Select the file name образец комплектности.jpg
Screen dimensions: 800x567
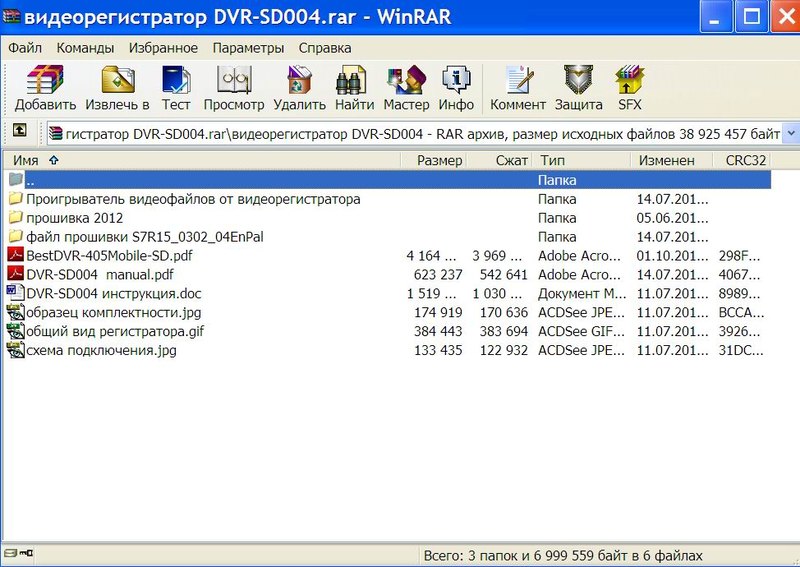(x=114, y=312)
